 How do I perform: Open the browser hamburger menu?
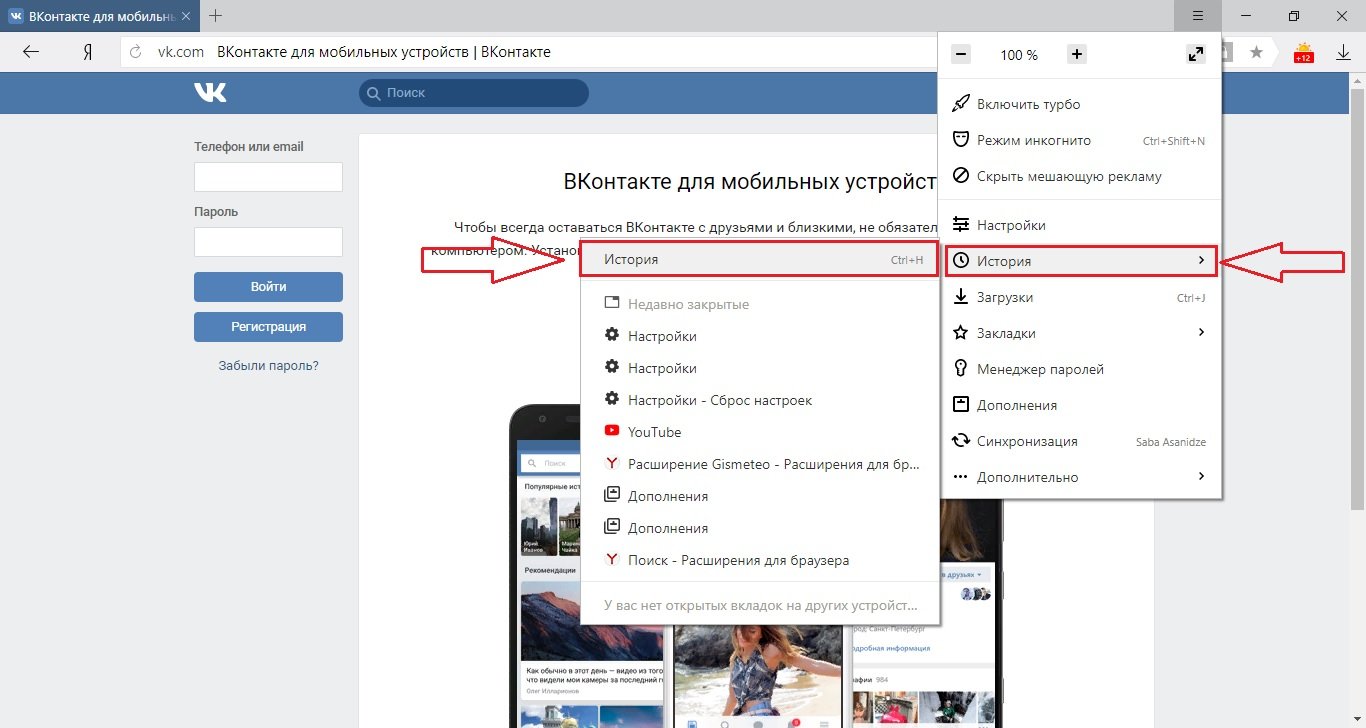click(x=1198, y=15)
